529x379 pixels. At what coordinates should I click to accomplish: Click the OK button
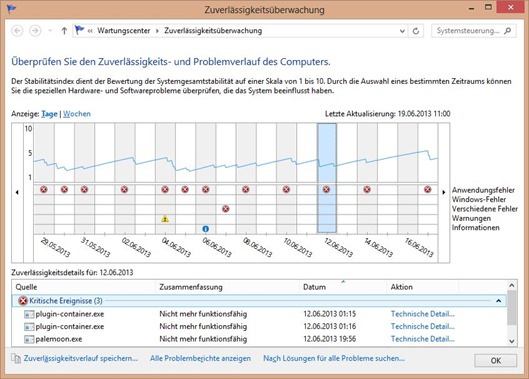pos(495,360)
